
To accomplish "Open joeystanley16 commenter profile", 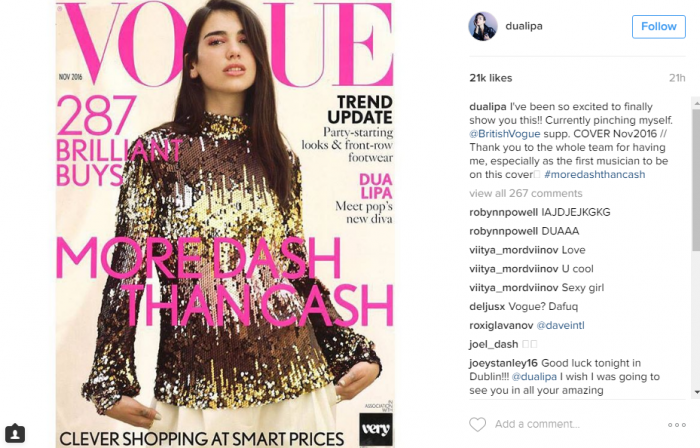I will pyautogui.click(x=503, y=363).
